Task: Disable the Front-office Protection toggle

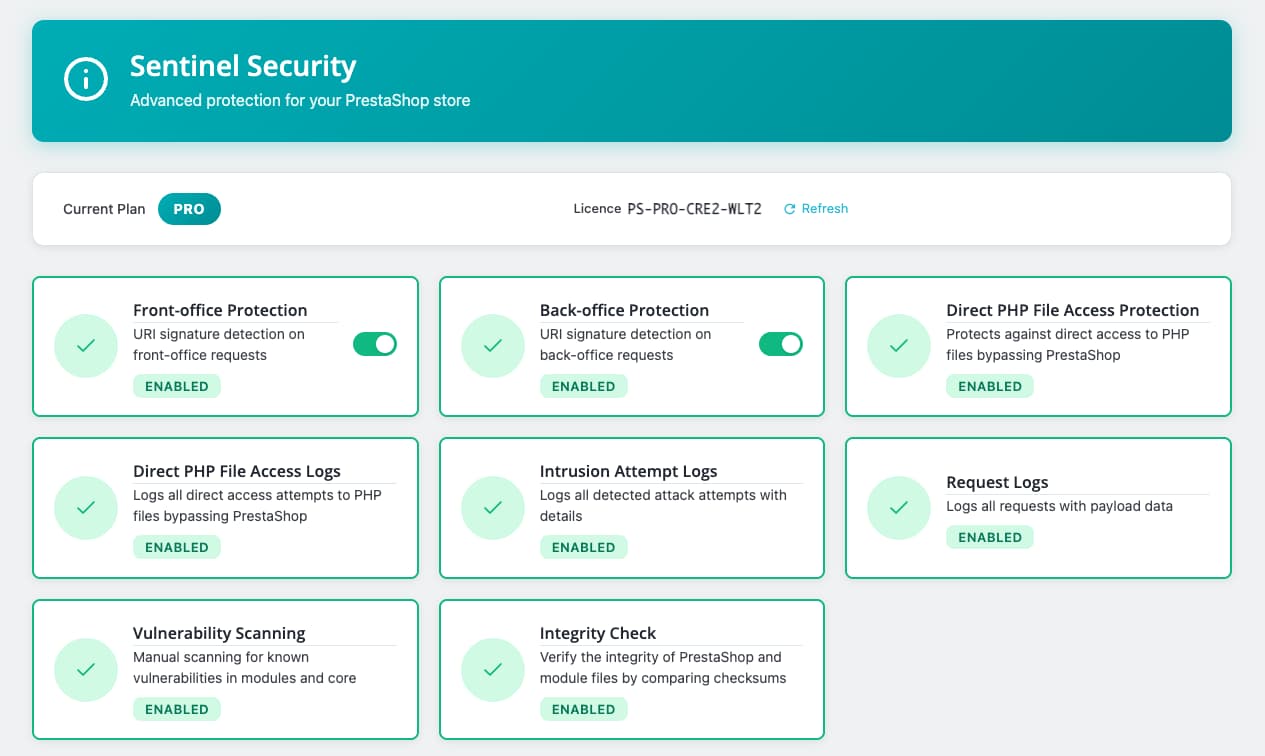Action: (x=374, y=343)
